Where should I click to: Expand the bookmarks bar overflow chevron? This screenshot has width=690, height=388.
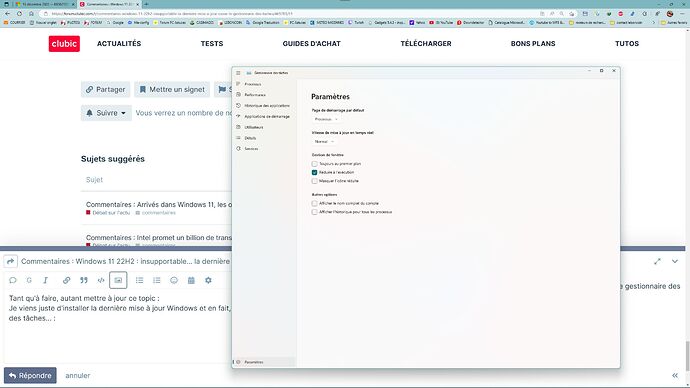tap(653, 22)
